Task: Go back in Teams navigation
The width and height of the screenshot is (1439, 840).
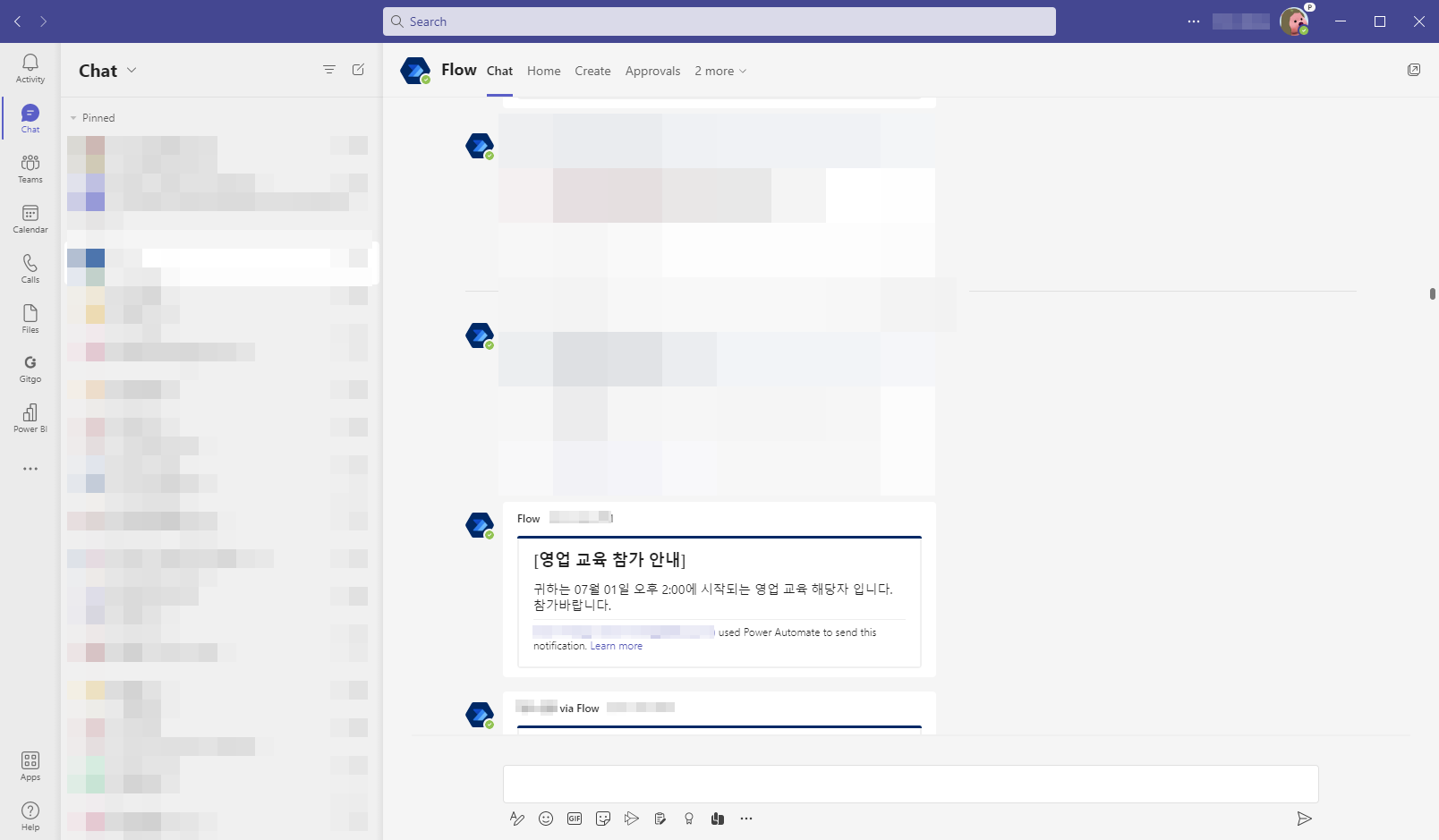Action: (18, 21)
